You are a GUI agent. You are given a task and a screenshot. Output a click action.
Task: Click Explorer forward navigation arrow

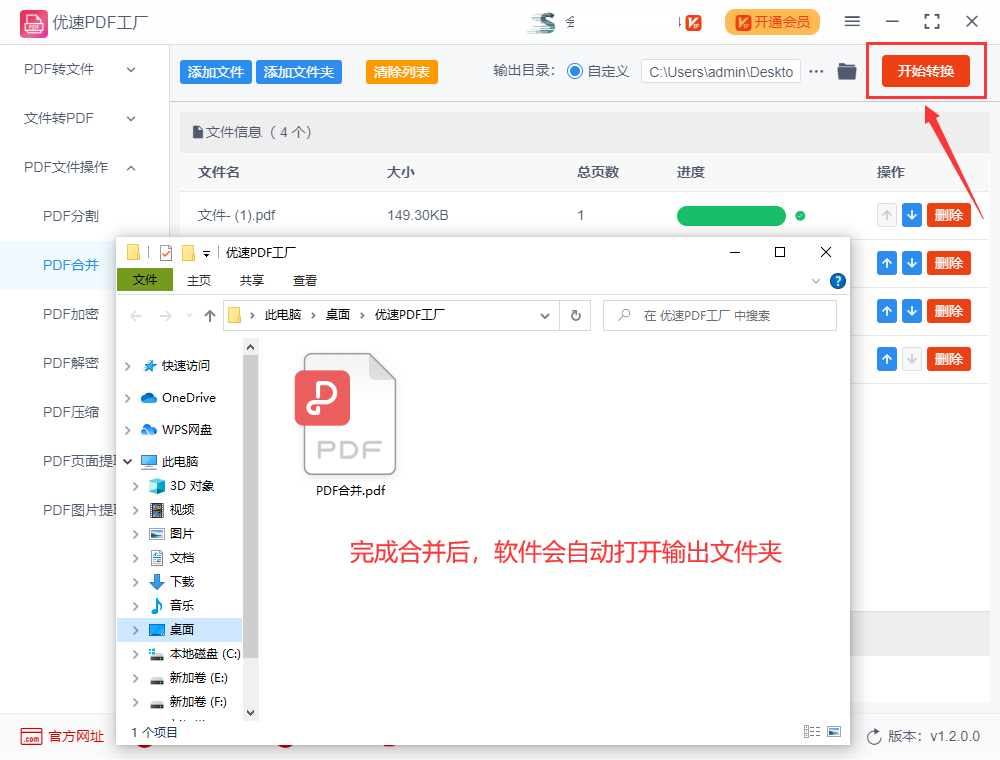click(x=166, y=316)
